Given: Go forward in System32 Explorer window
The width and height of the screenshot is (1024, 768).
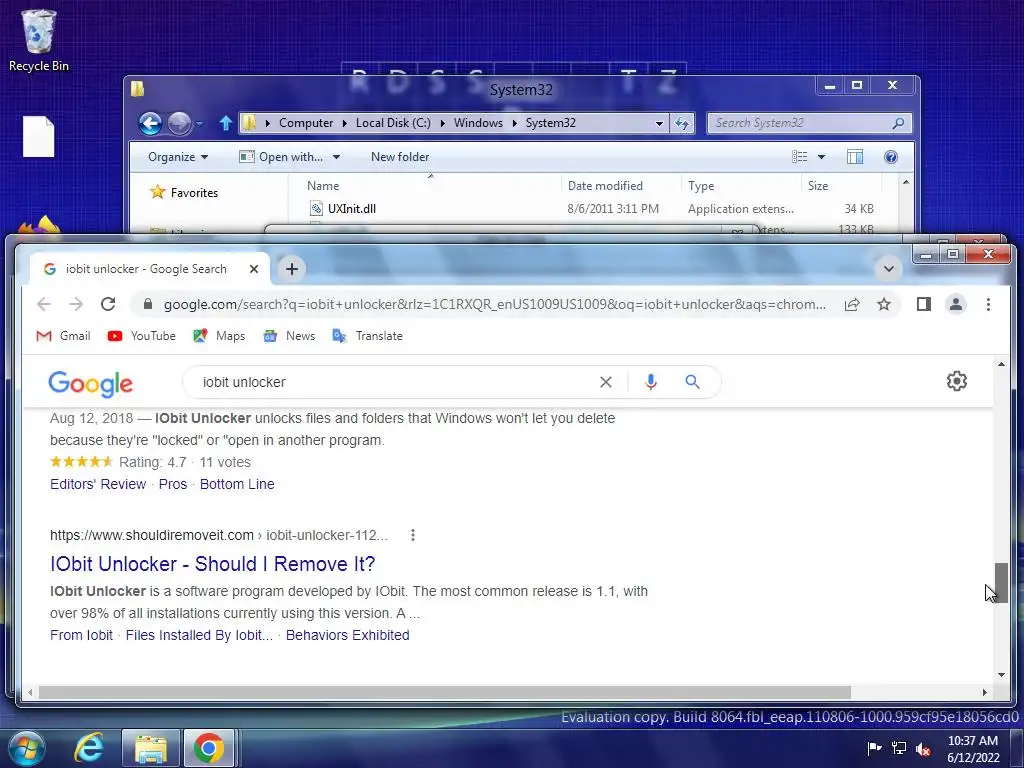Looking at the screenshot, I should click(179, 123).
